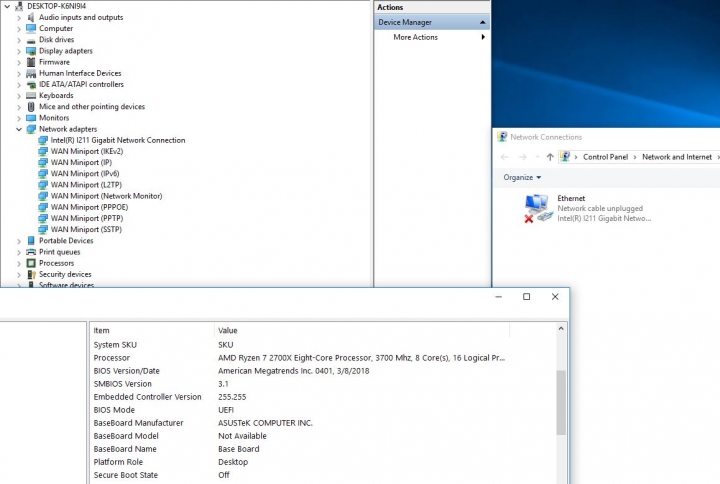Click the IDE ATA/ATAPI controllers icon
This screenshot has height=484, width=720.
[x=31, y=84]
